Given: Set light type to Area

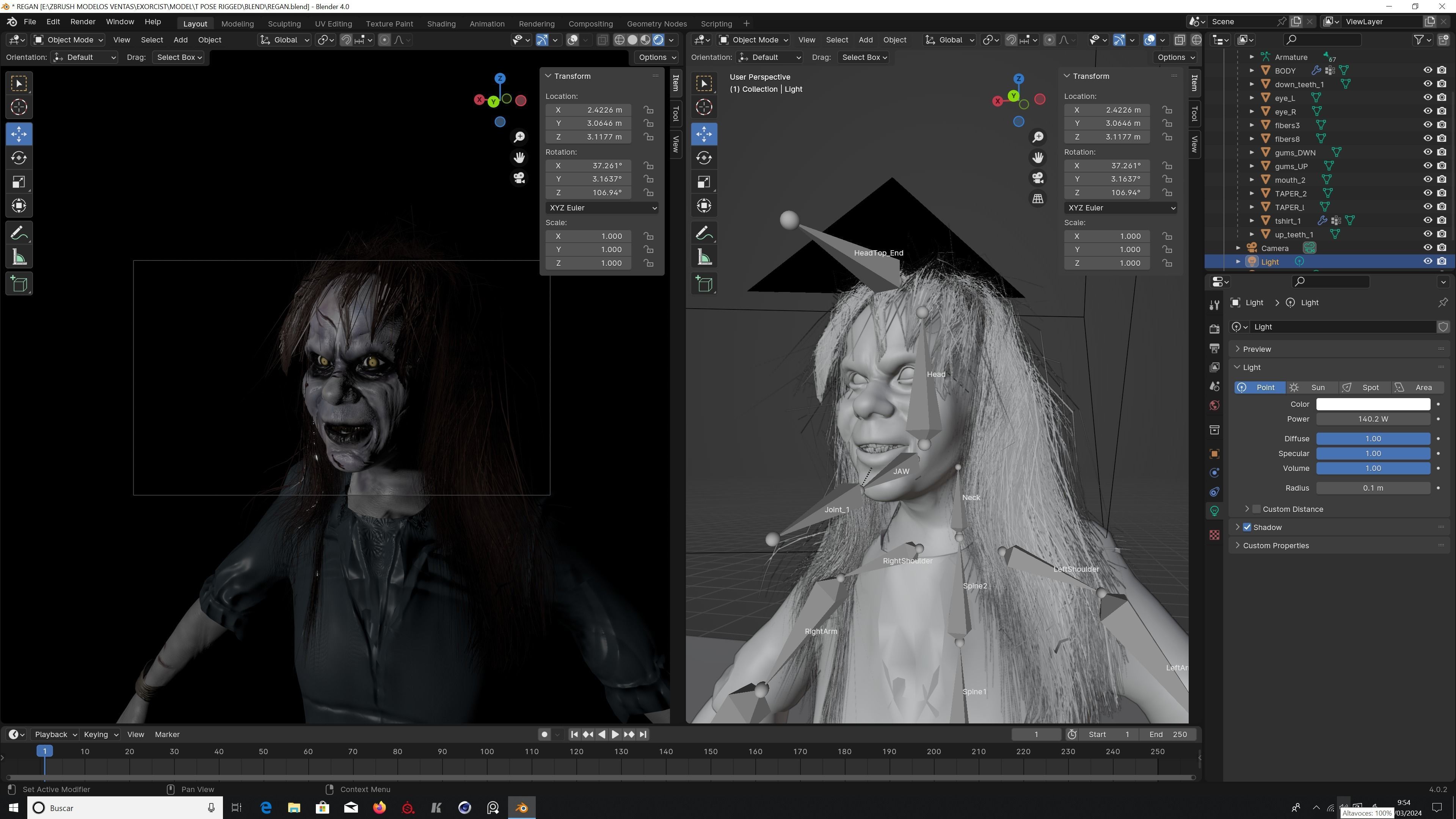Looking at the screenshot, I should coord(1417,388).
